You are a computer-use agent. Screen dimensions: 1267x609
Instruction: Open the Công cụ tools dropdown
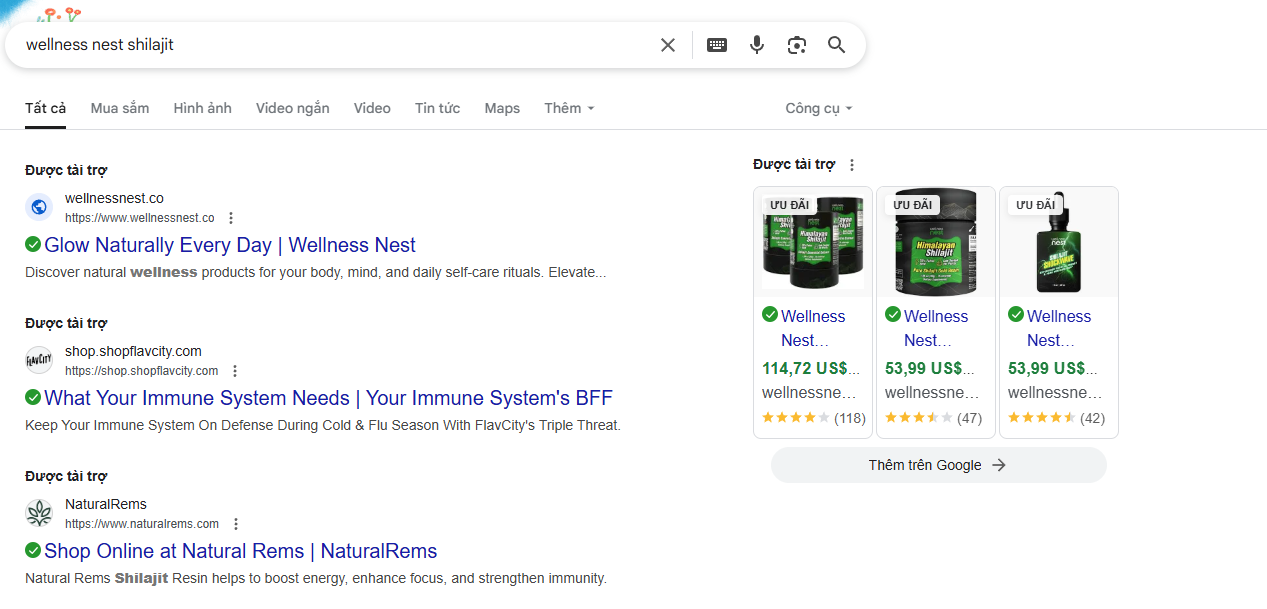(x=819, y=108)
